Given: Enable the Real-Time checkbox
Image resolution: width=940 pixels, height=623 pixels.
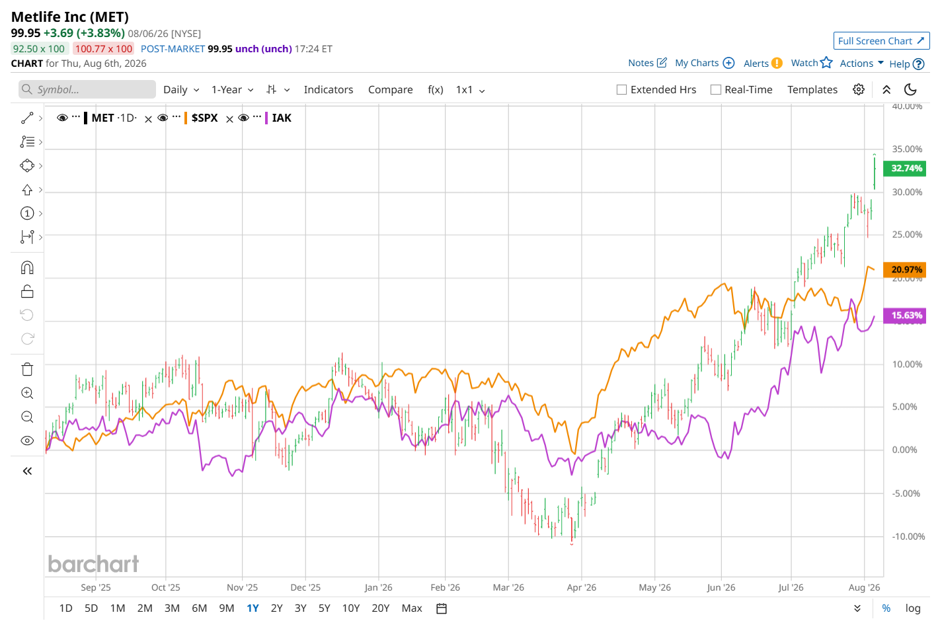Looking at the screenshot, I should (x=715, y=89).
